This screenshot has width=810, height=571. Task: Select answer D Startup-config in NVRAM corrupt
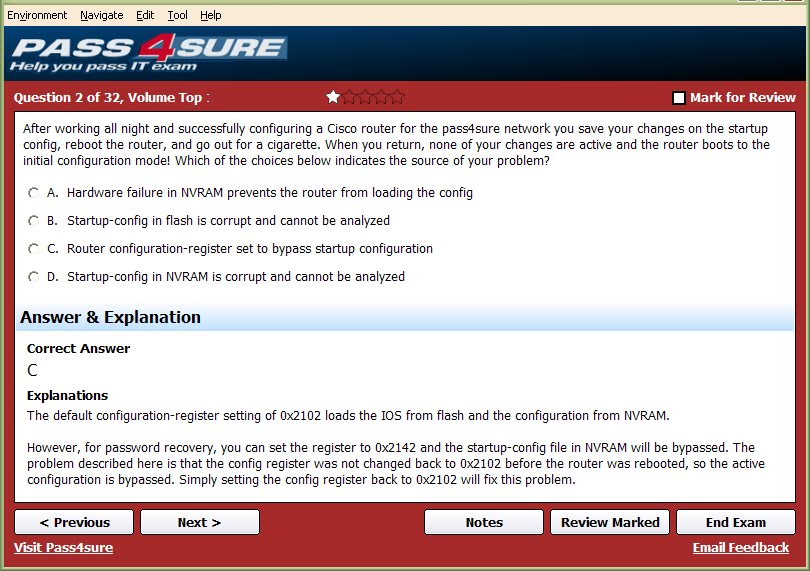pyautogui.click(x=34, y=276)
